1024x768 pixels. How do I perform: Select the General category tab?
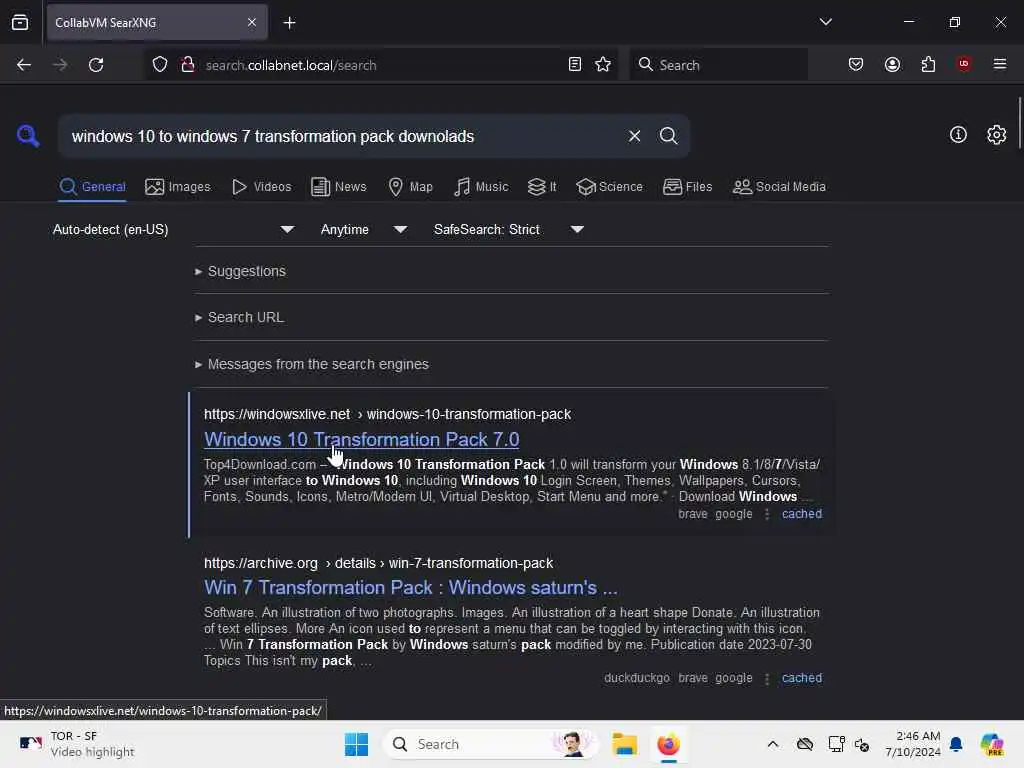(x=92, y=187)
